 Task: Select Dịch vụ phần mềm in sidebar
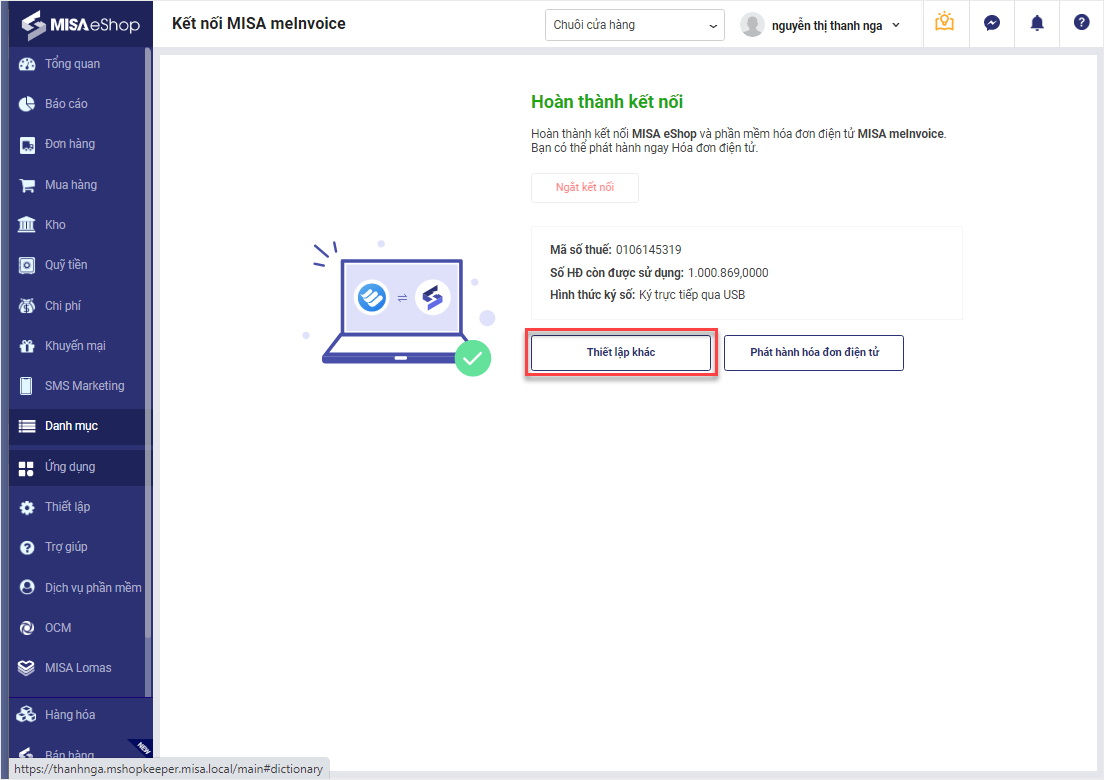point(93,588)
